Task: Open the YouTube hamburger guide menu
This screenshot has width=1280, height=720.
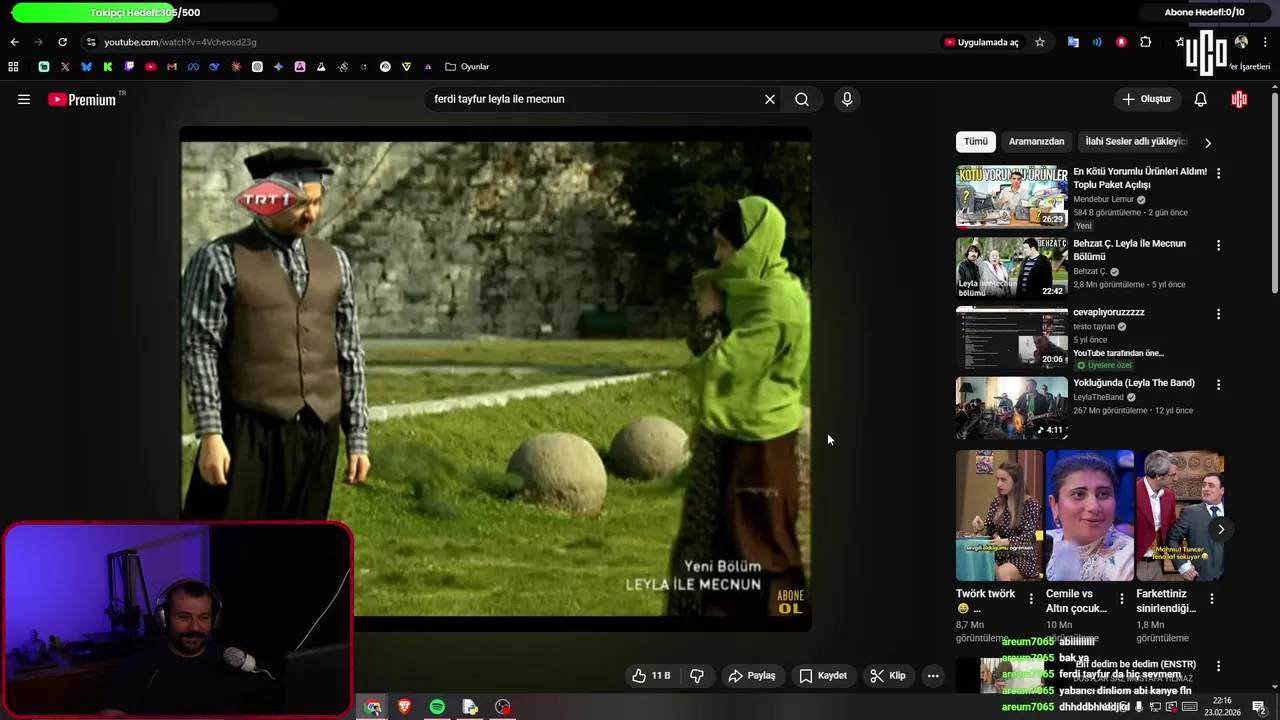Action: click(24, 99)
